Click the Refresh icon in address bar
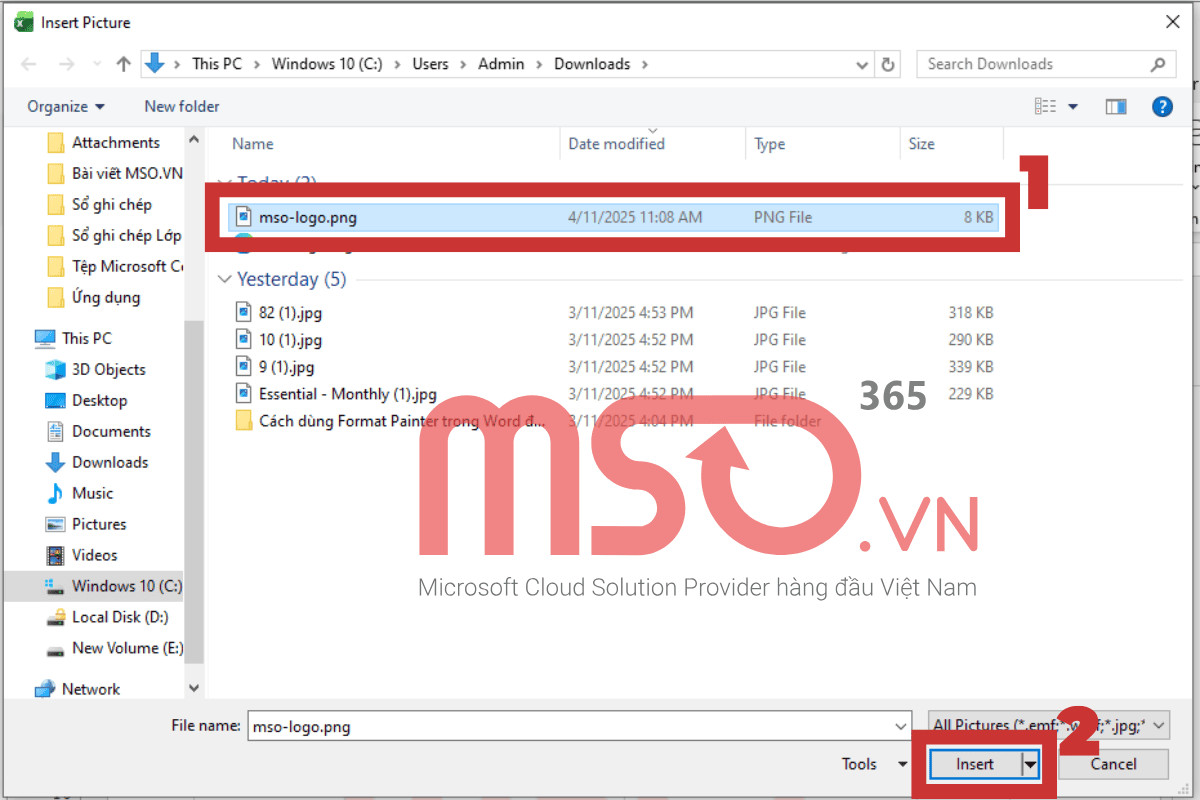Image resolution: width=1200 pixels, height=800 pixels. (887, 64)
